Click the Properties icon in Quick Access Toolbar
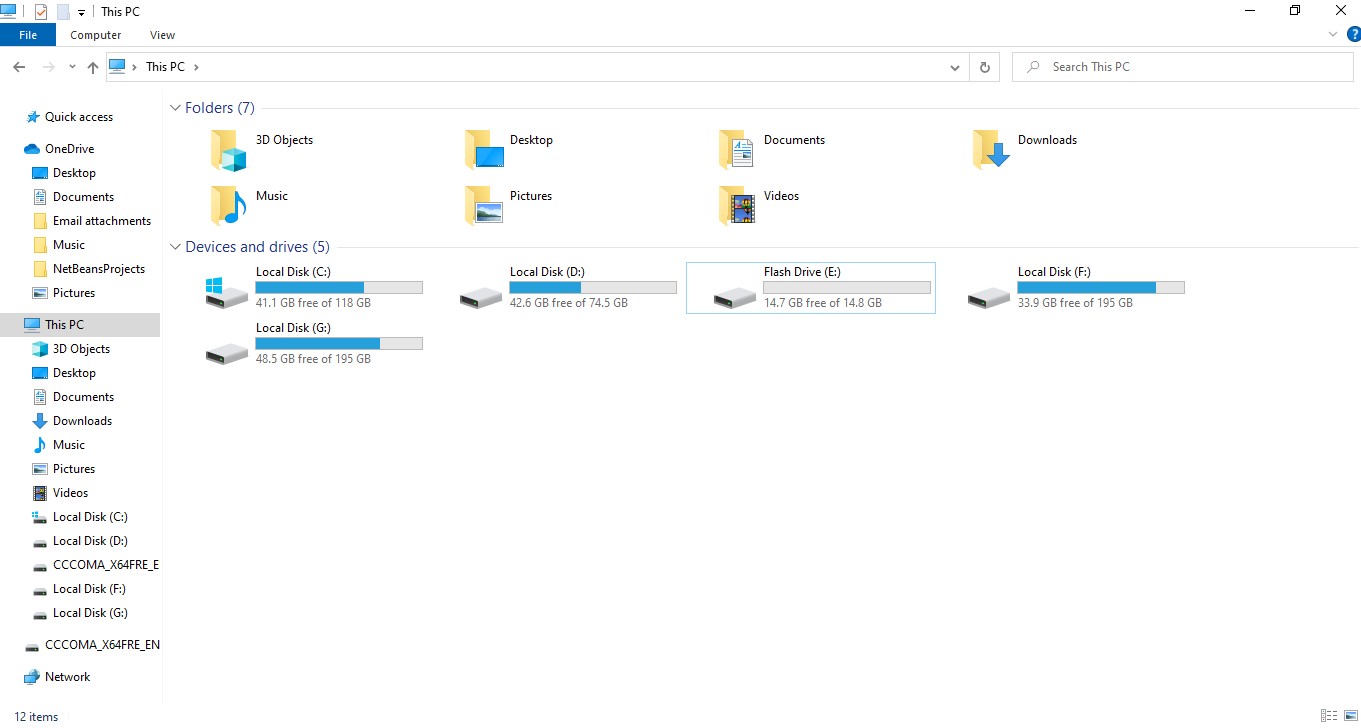This screenshot has width=1361, height=728. (40, 11)
